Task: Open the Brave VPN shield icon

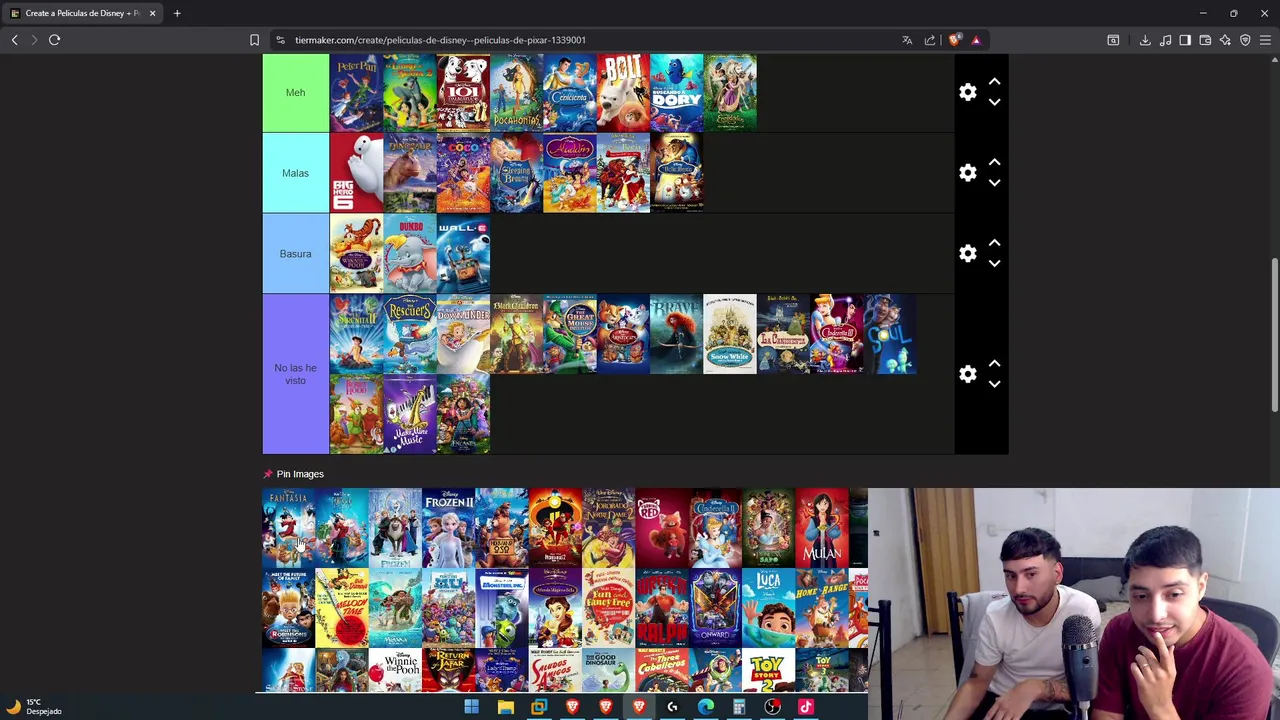Action: [1245, 40]
